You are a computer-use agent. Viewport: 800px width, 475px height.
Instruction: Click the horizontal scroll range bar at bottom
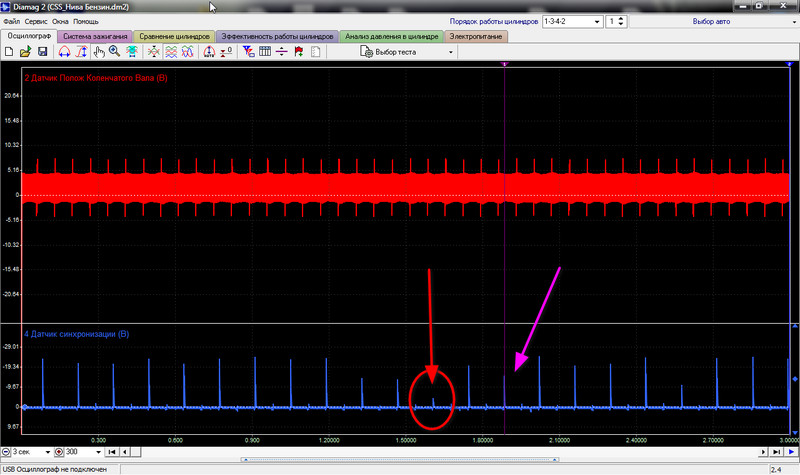tap(399, 460)
